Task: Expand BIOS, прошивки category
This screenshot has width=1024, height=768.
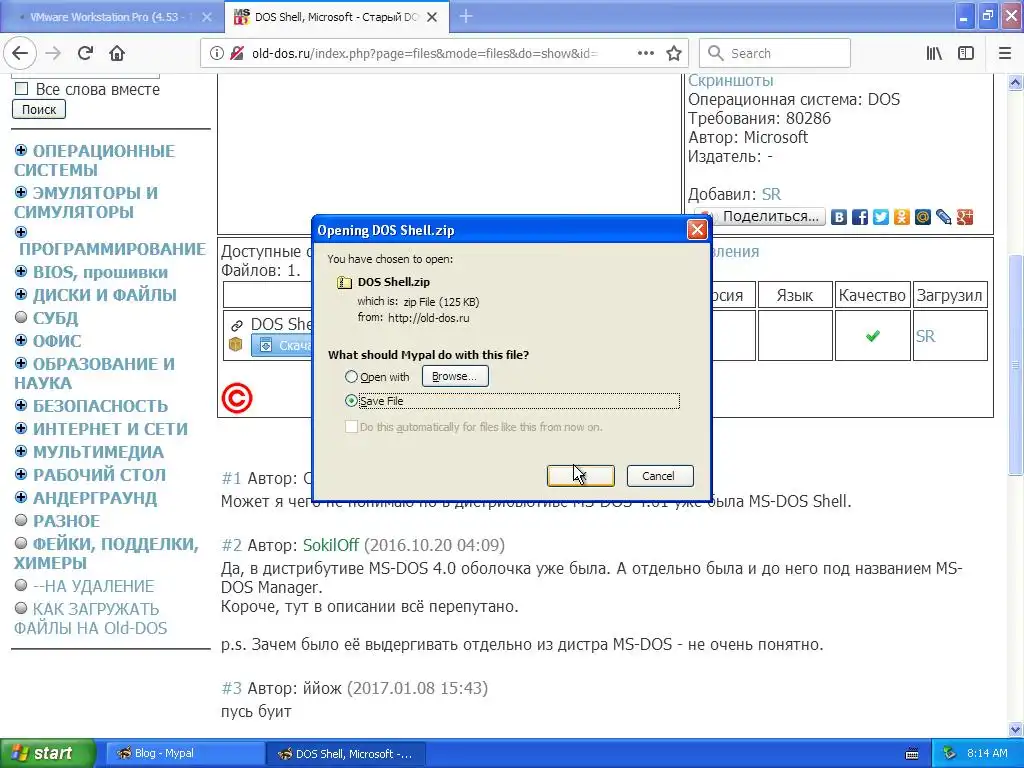Action: pyautogui.click(x=21, y=271)
